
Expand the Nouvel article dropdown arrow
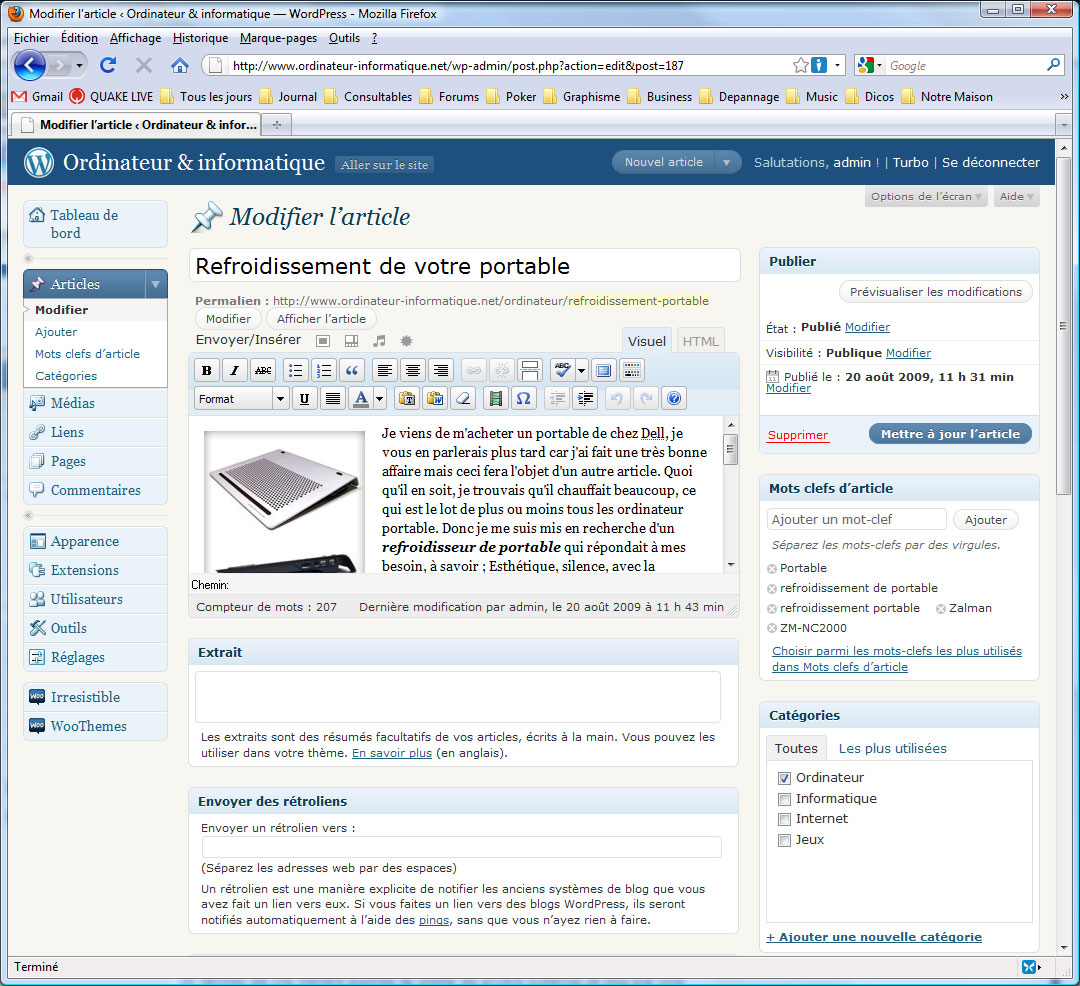pos(726,162)
